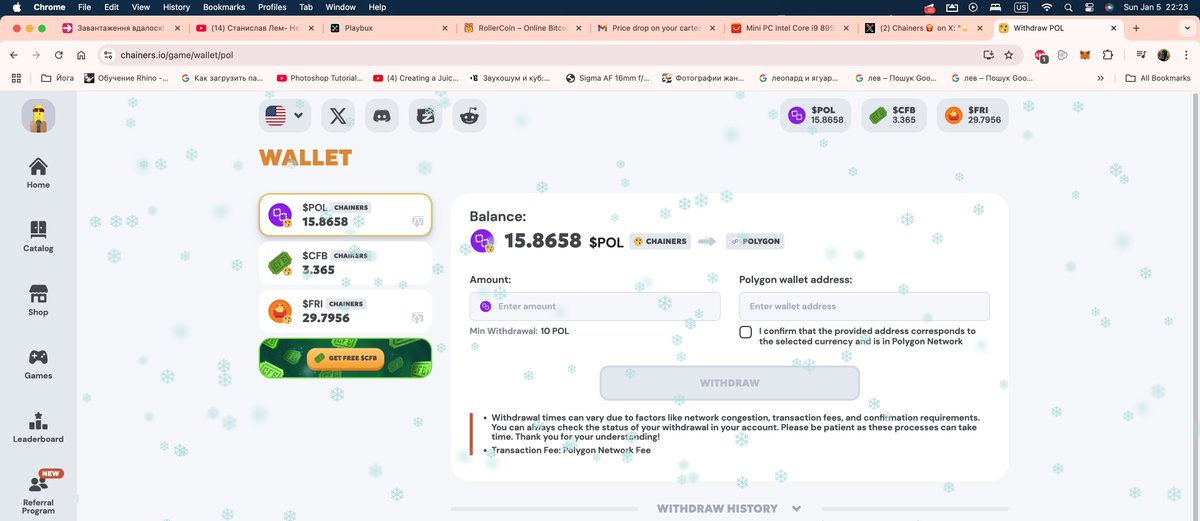Open the Chrome apps grid in bookmarks bar
The image size is (1200, 521).
coord(16,77)
